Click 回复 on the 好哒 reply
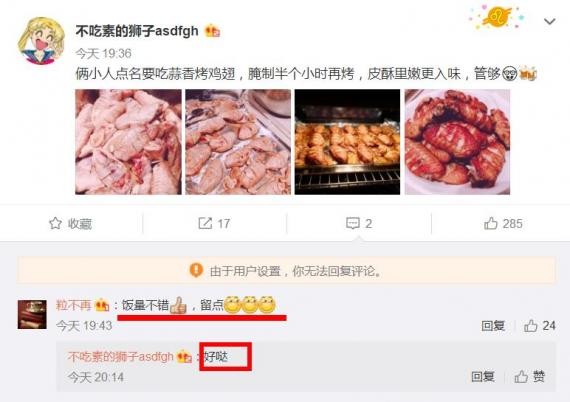 pyautogui.click(x=483, y=377)
